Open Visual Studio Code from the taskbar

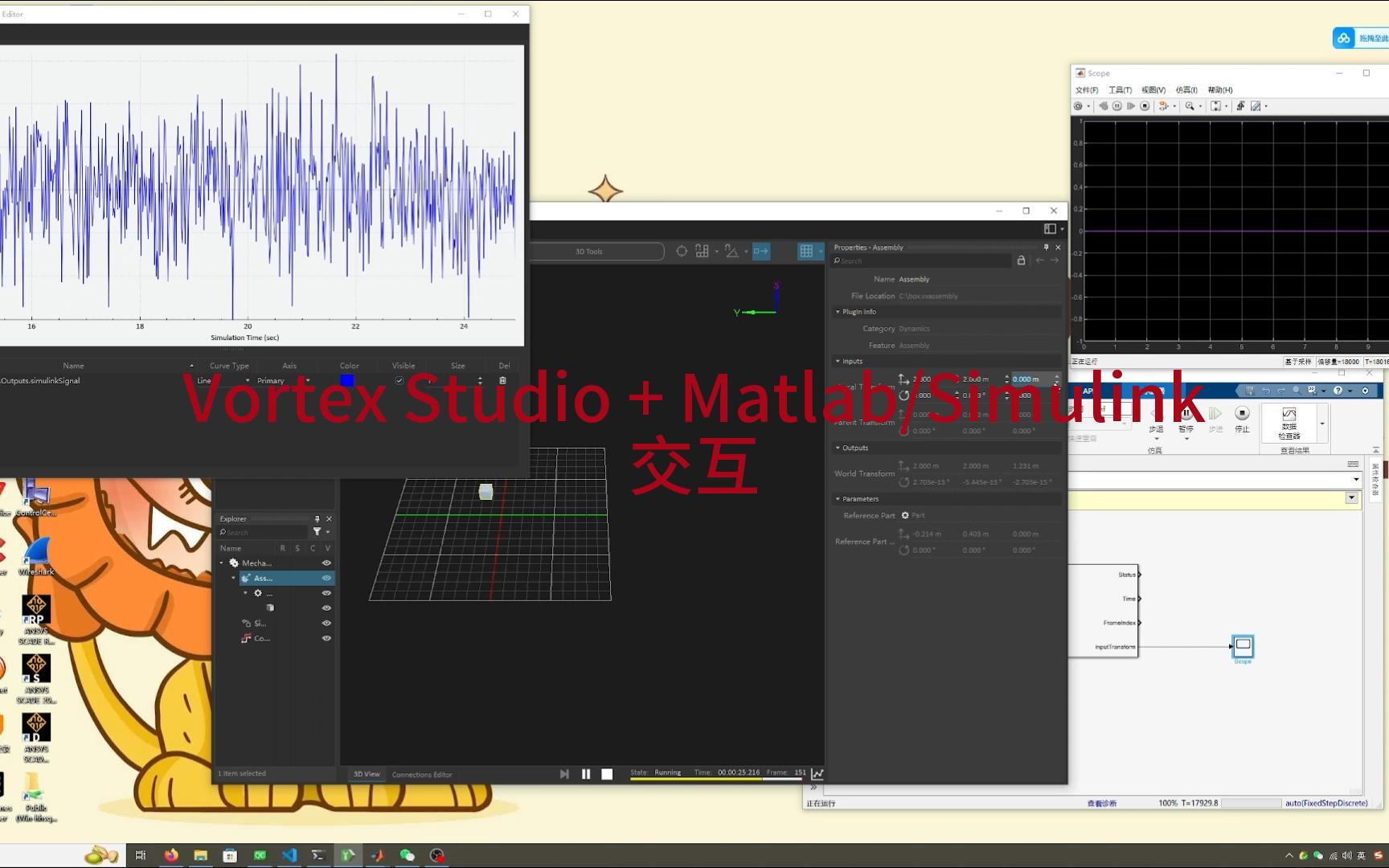(289, 855)
